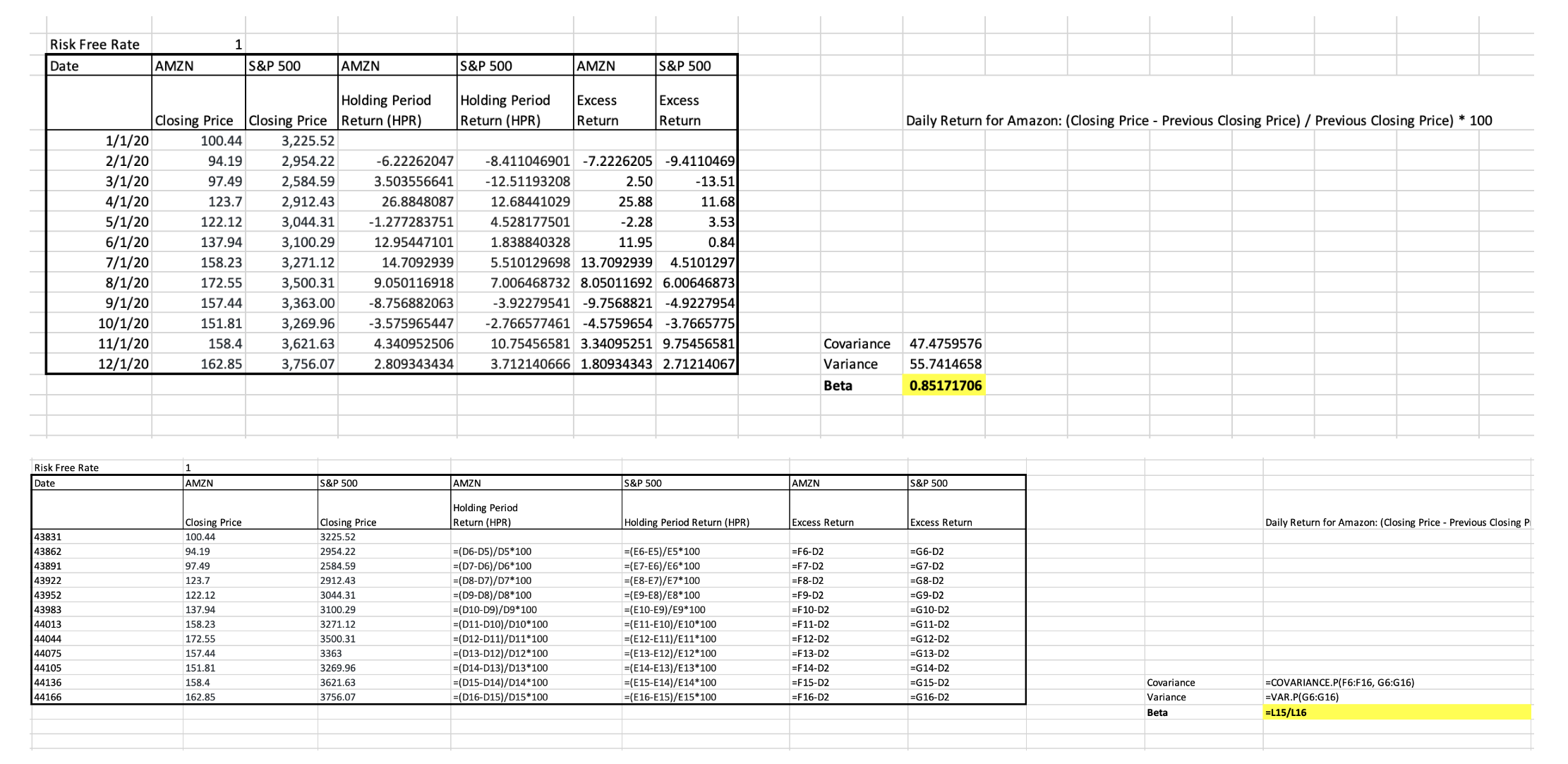
Task: Click the highlighted =L15/L16 formula cell
Action: (x=1286, y=712)
